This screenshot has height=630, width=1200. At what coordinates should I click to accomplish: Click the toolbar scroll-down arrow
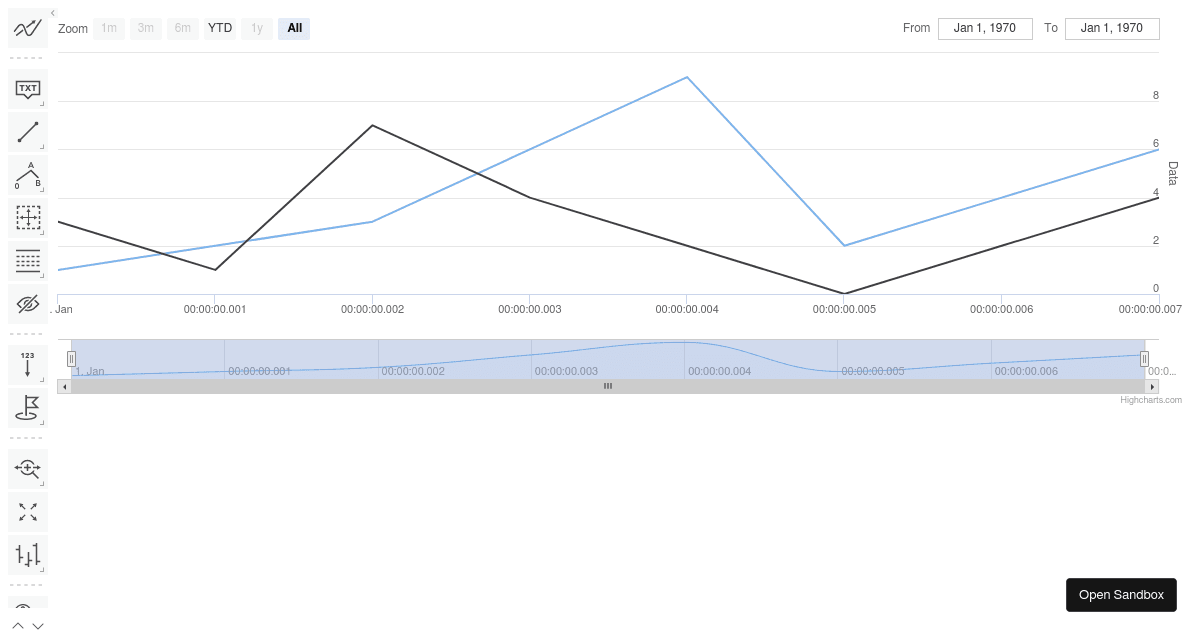38,625
